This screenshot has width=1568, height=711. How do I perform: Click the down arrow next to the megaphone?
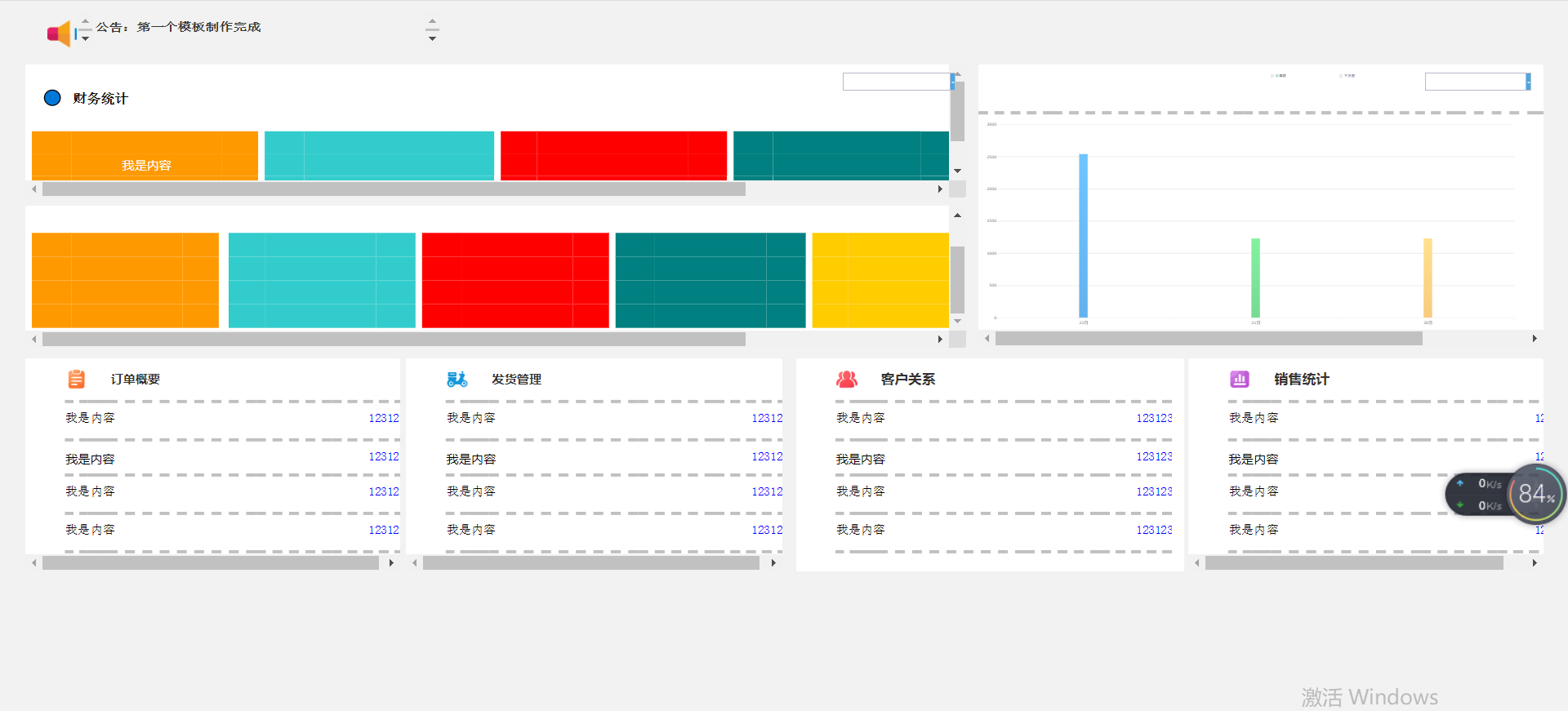tap(85, 38)
